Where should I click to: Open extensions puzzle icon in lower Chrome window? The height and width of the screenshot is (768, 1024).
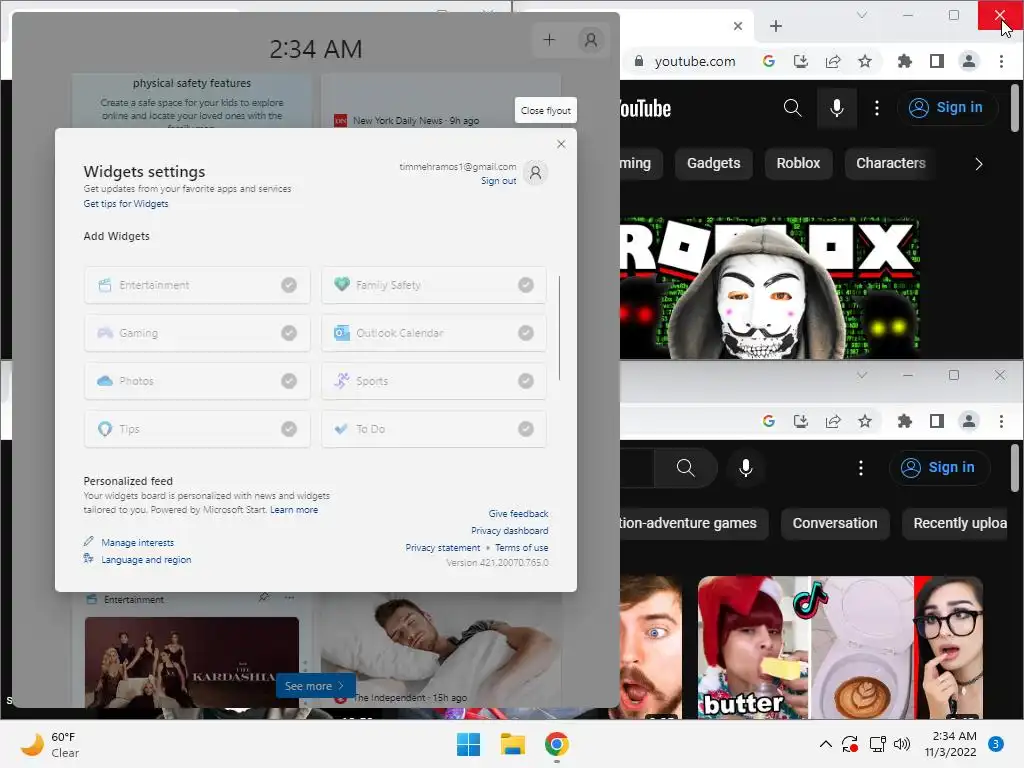pos(904,421)
